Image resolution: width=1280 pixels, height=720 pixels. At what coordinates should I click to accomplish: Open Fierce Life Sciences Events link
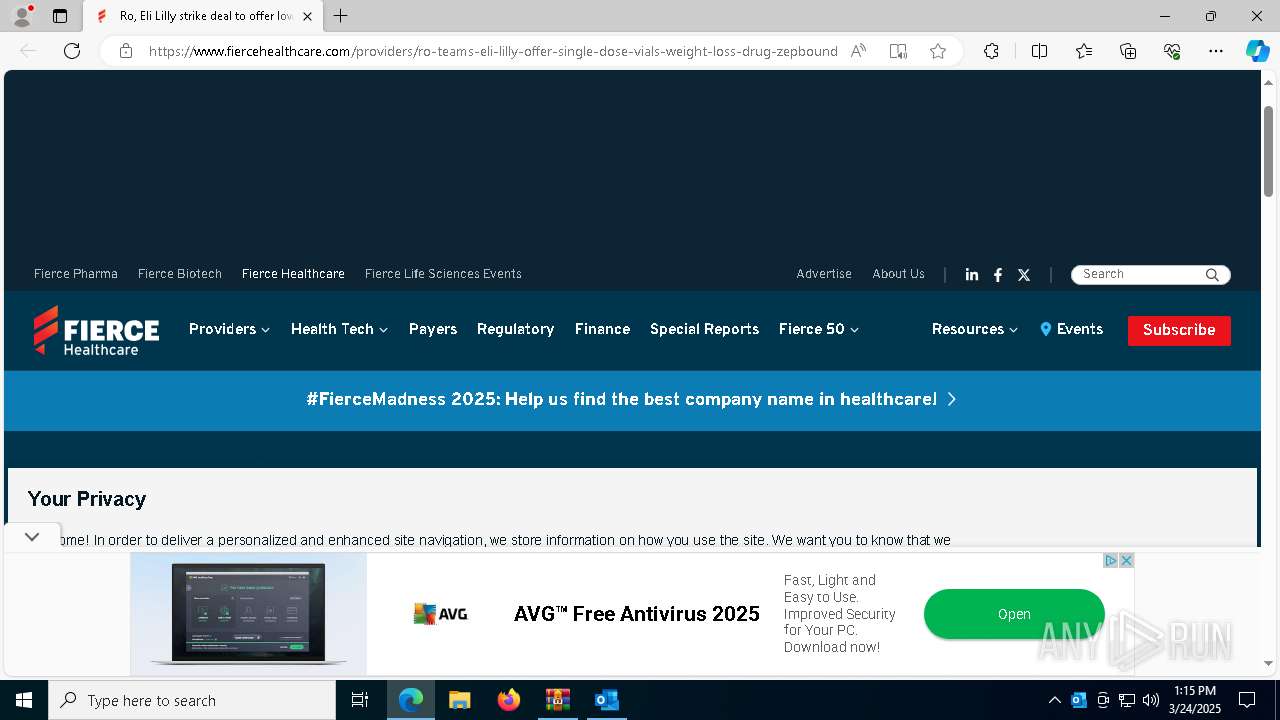pos(443,274)
